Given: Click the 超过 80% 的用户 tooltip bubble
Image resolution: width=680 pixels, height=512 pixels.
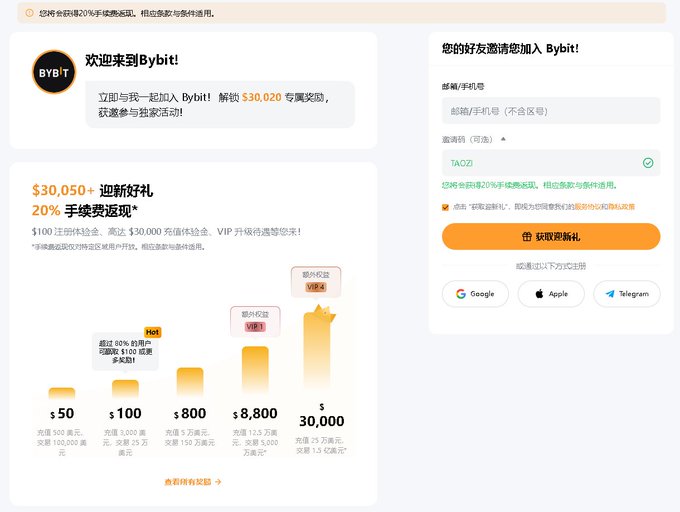Looking at the screenshot, I should pyautogui.click(x=125, y=352).
